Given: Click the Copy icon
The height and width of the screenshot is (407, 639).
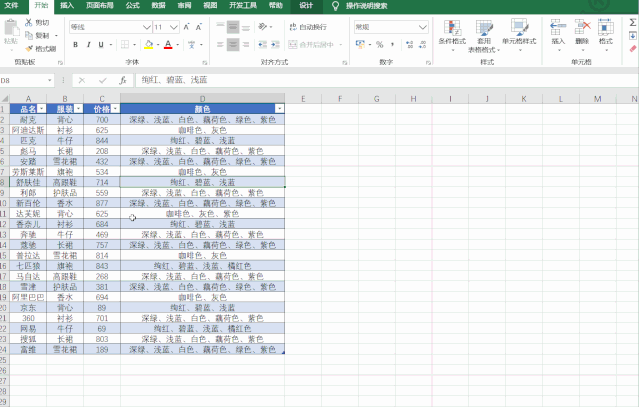Looking at the screenshot, I should pos(29,35).
